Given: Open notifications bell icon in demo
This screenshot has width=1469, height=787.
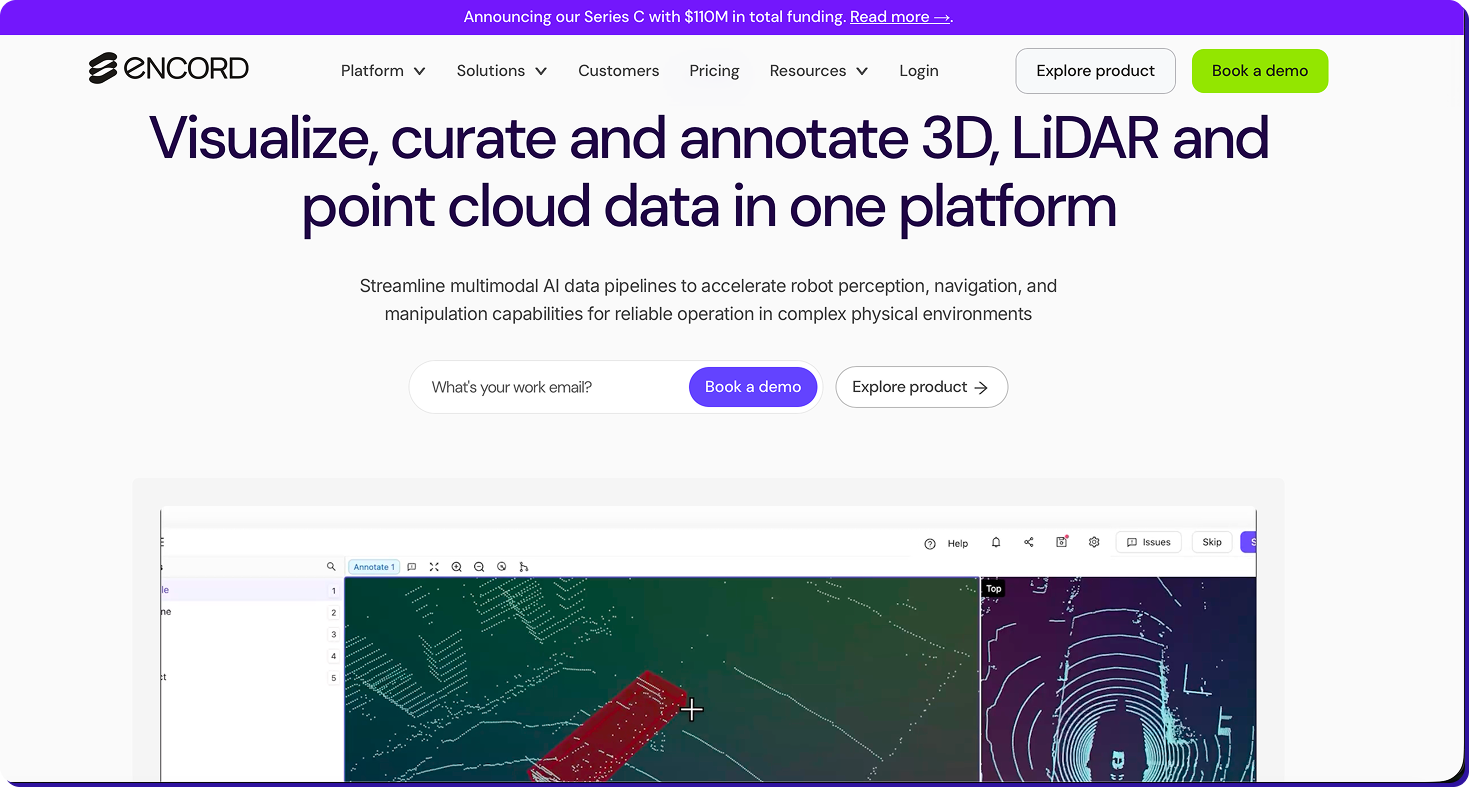Looking at the screenshot, I should 996,542.
